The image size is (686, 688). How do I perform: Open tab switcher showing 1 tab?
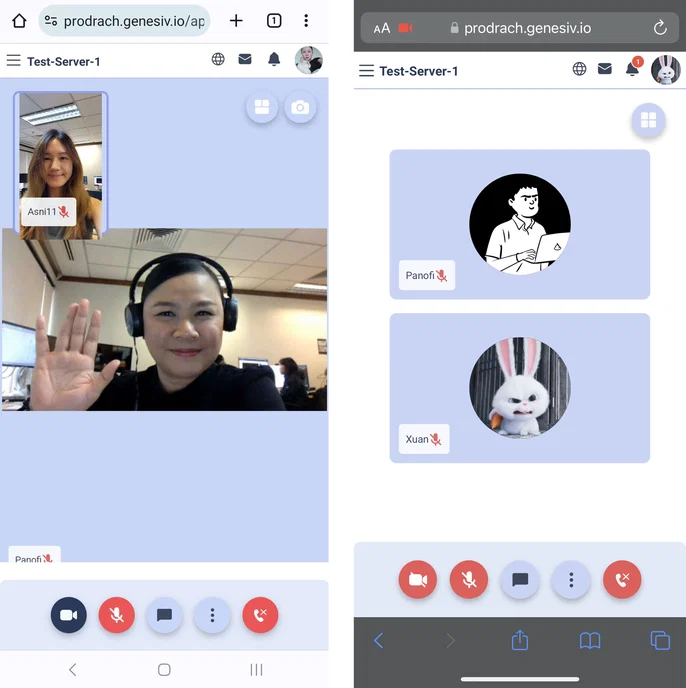[274, 21]
